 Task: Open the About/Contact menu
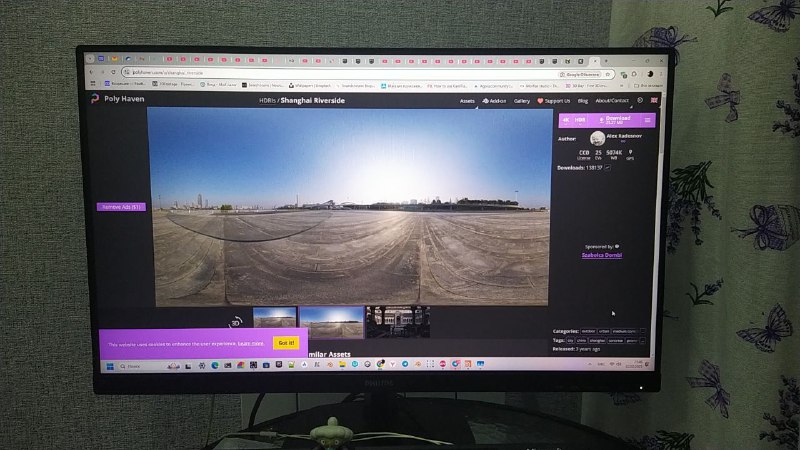(x=612, y=101)
